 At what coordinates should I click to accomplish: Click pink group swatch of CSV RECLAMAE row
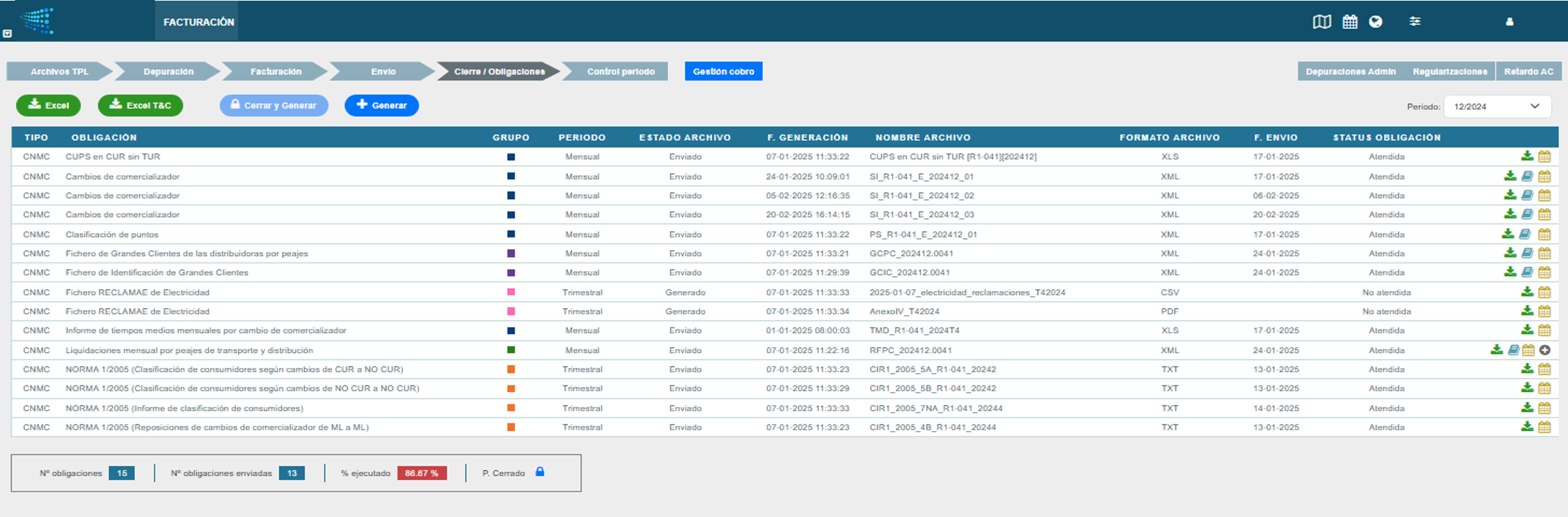point(511,292)
